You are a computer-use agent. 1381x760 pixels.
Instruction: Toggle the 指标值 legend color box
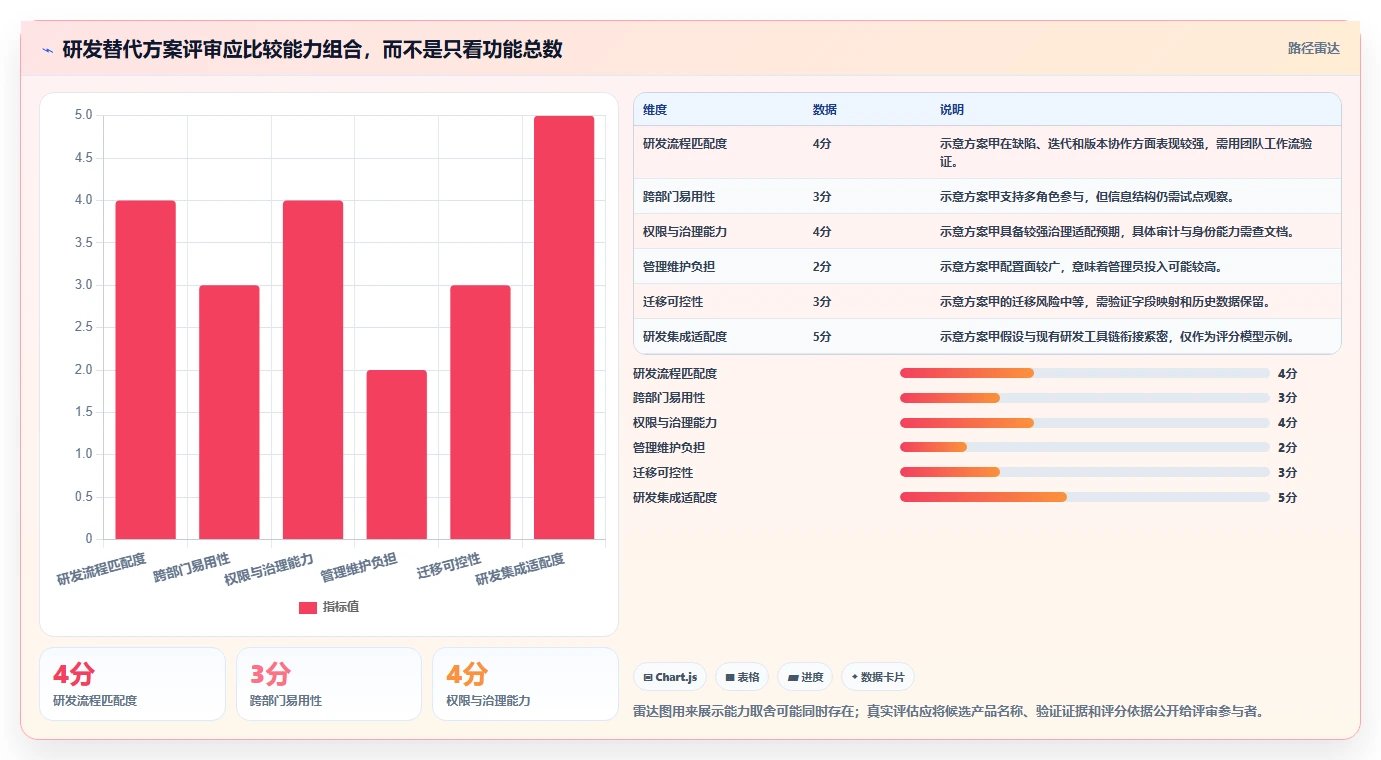[x=308, y=607]
